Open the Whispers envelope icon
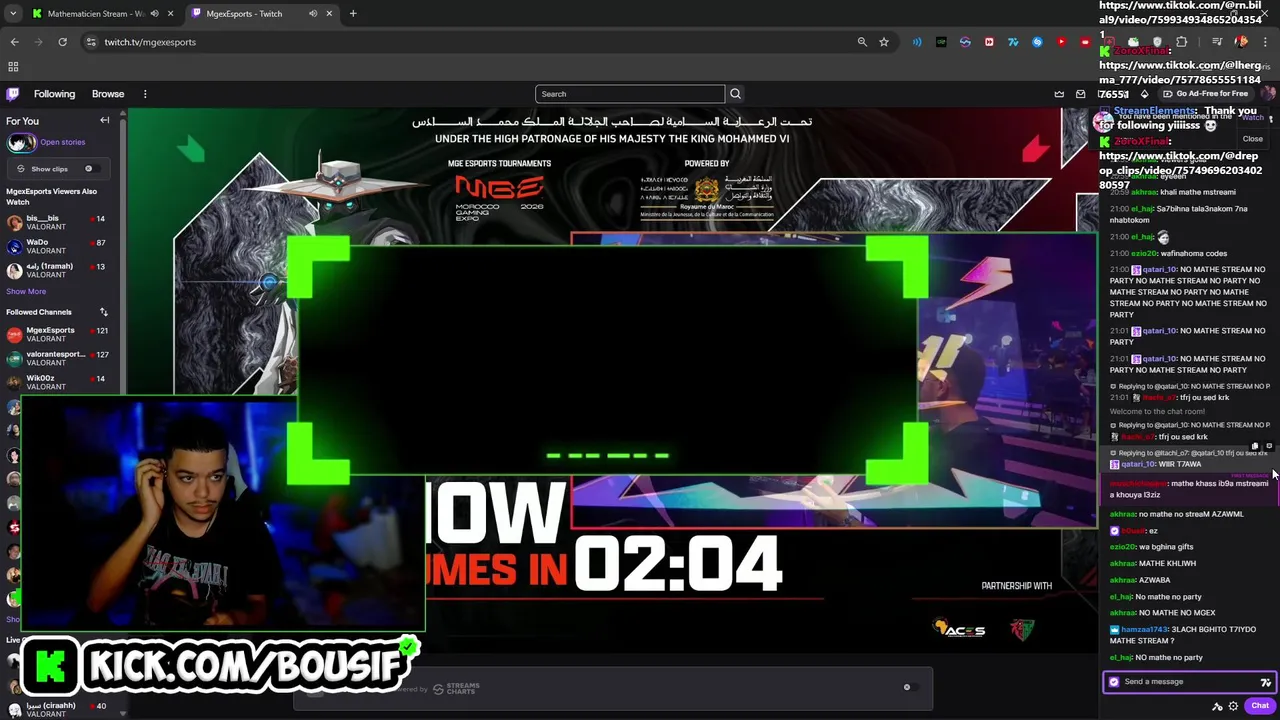The height and width of the screenshot is (720, 1280). pos(1080,94)
